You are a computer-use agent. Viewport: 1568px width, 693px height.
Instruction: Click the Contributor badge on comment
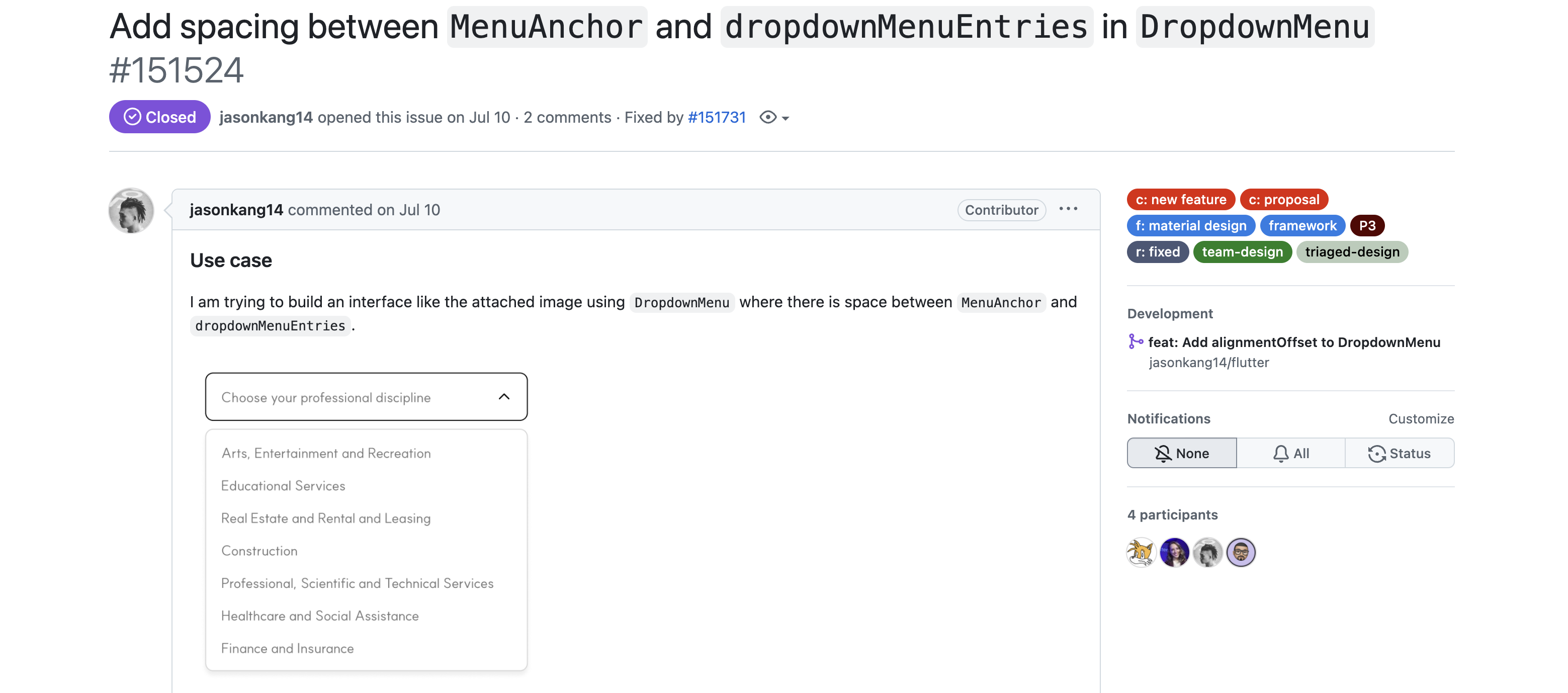click(x=1001, y=209)
